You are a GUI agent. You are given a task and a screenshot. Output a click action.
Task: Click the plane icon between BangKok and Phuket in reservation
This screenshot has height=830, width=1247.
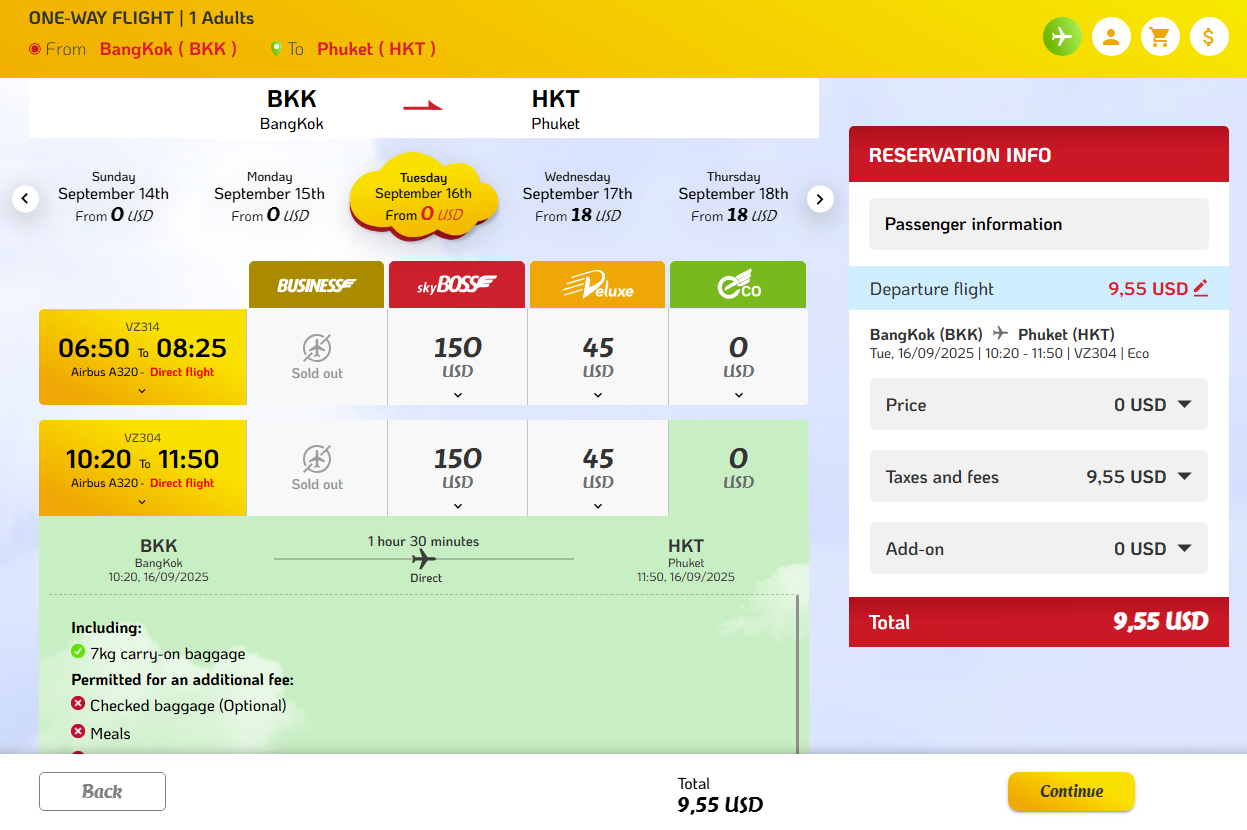pyautogui.click(x=1000, y=334)
